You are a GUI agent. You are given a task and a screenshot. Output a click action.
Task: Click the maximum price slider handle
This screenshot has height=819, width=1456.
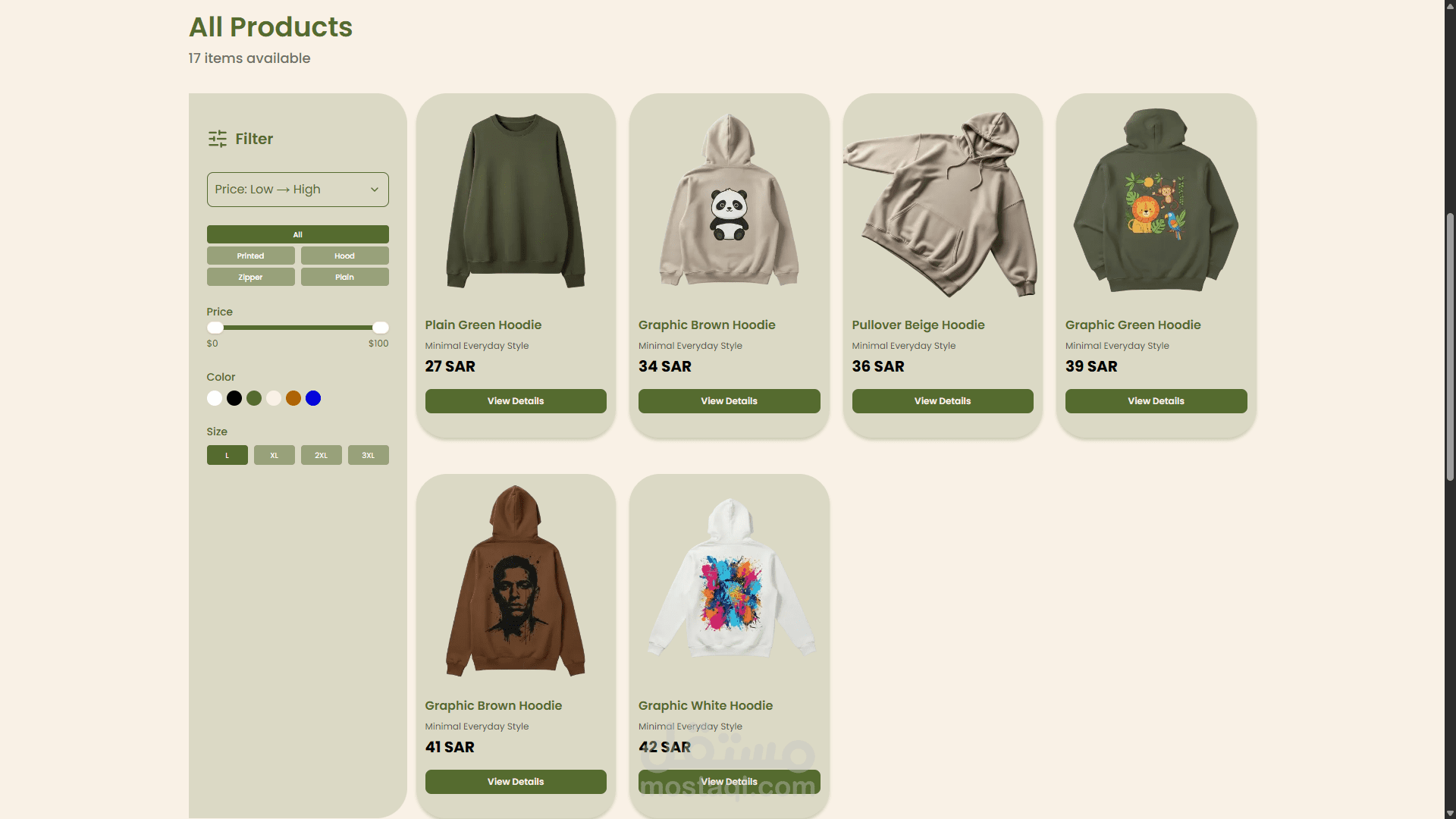point(381,328)
